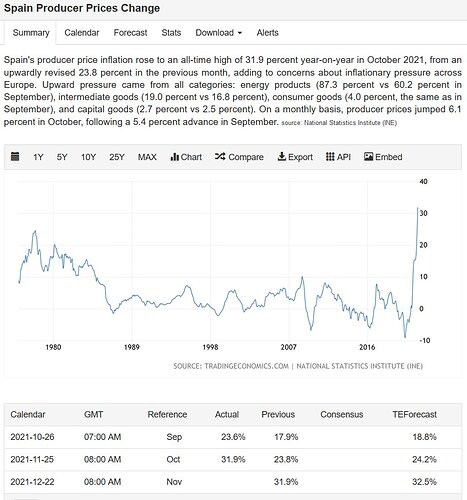Open the calendar date range icon
This screenshot has width=467, height=500.
click(15, 156)
